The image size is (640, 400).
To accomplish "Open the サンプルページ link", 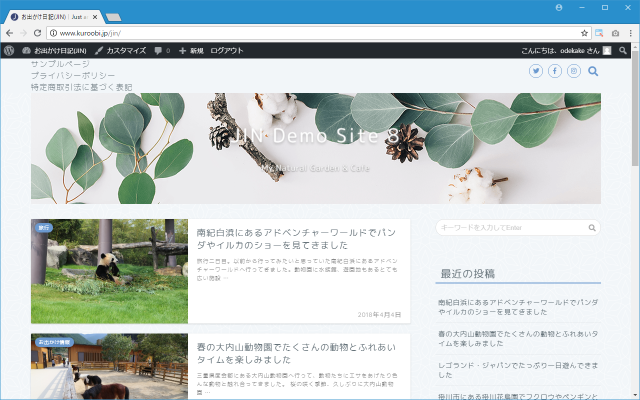I will click(60, 64).
